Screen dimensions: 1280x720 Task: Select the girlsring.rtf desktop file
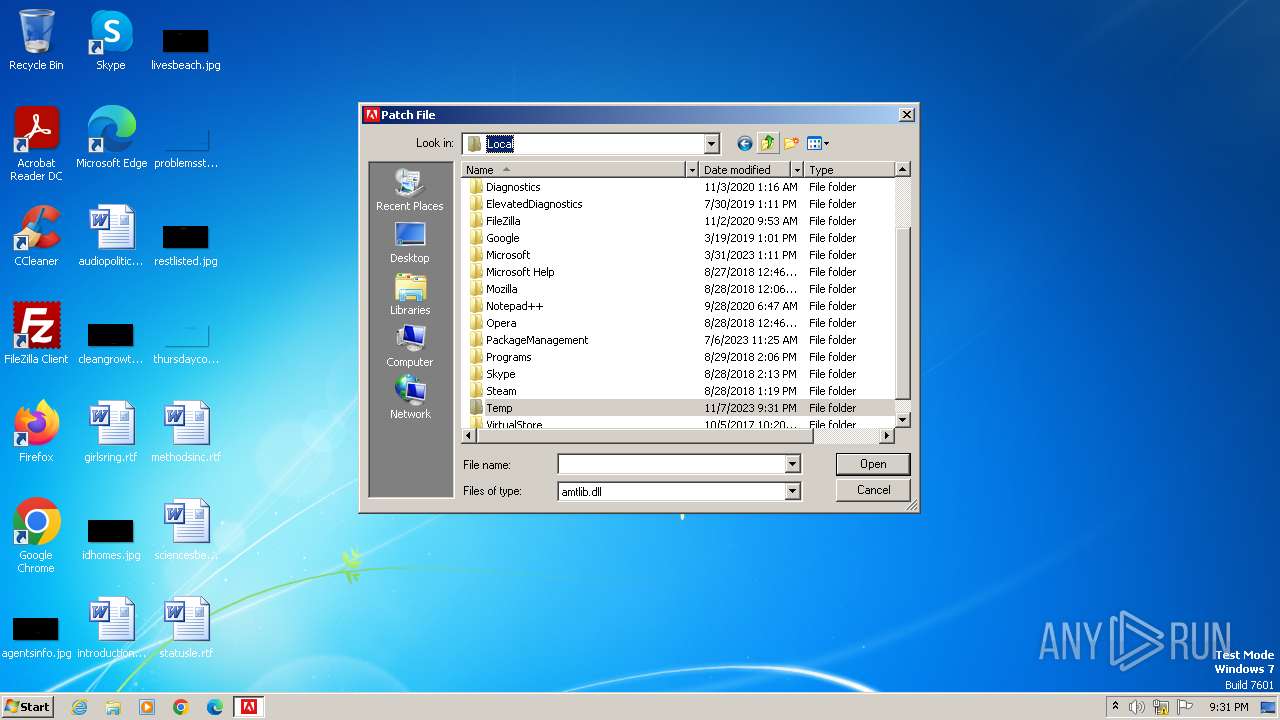(111, 433)
